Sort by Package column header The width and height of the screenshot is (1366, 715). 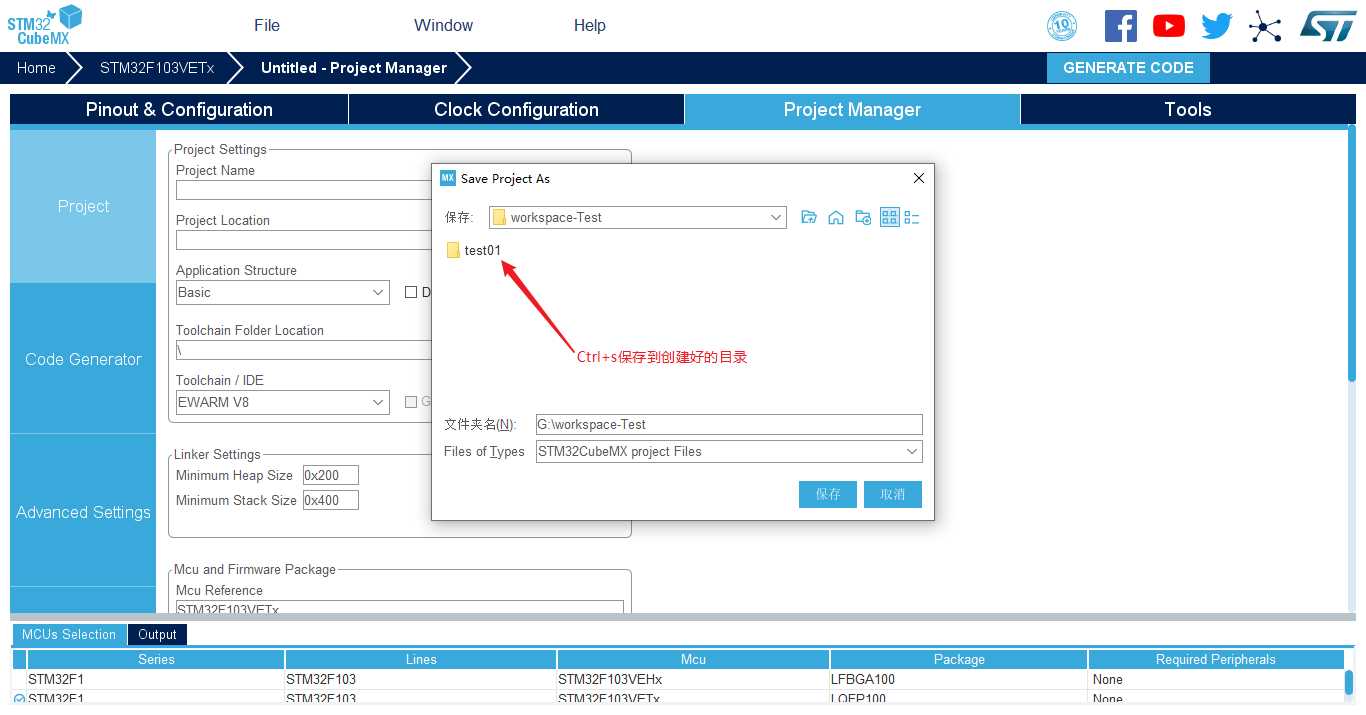(959, 659)
